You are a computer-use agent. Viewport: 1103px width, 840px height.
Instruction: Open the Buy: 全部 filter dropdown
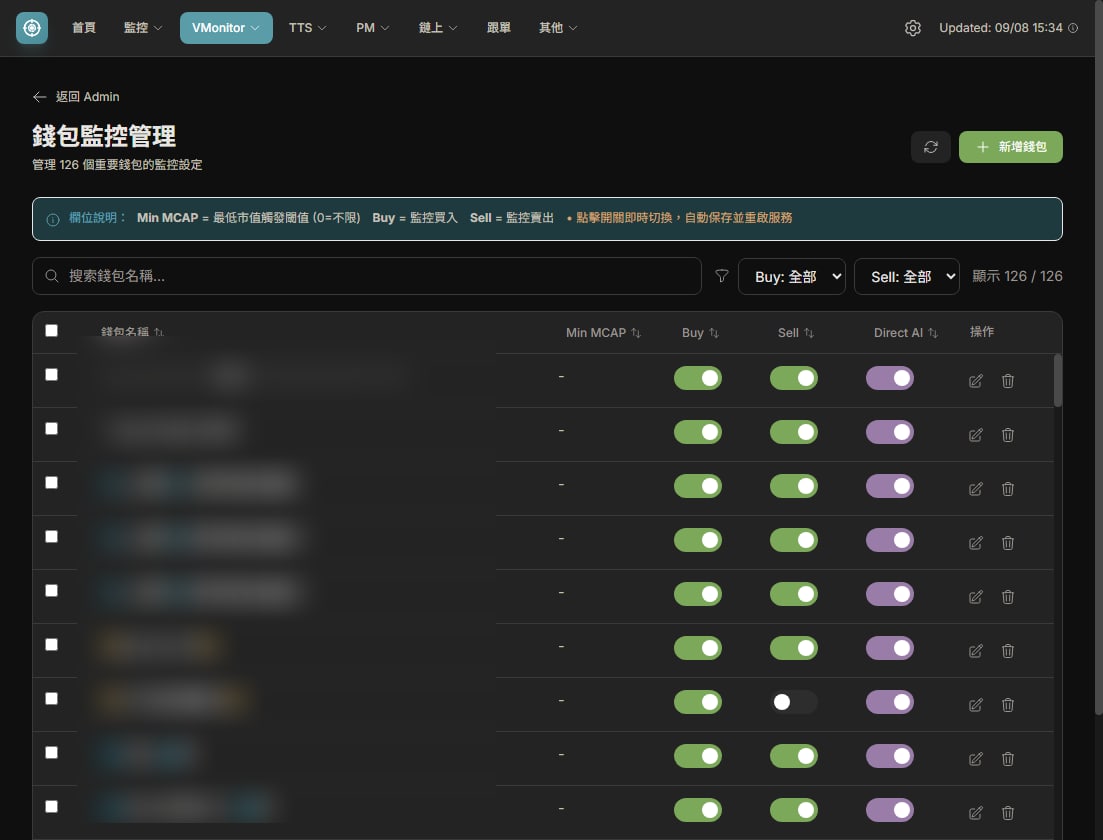point(791,276)
